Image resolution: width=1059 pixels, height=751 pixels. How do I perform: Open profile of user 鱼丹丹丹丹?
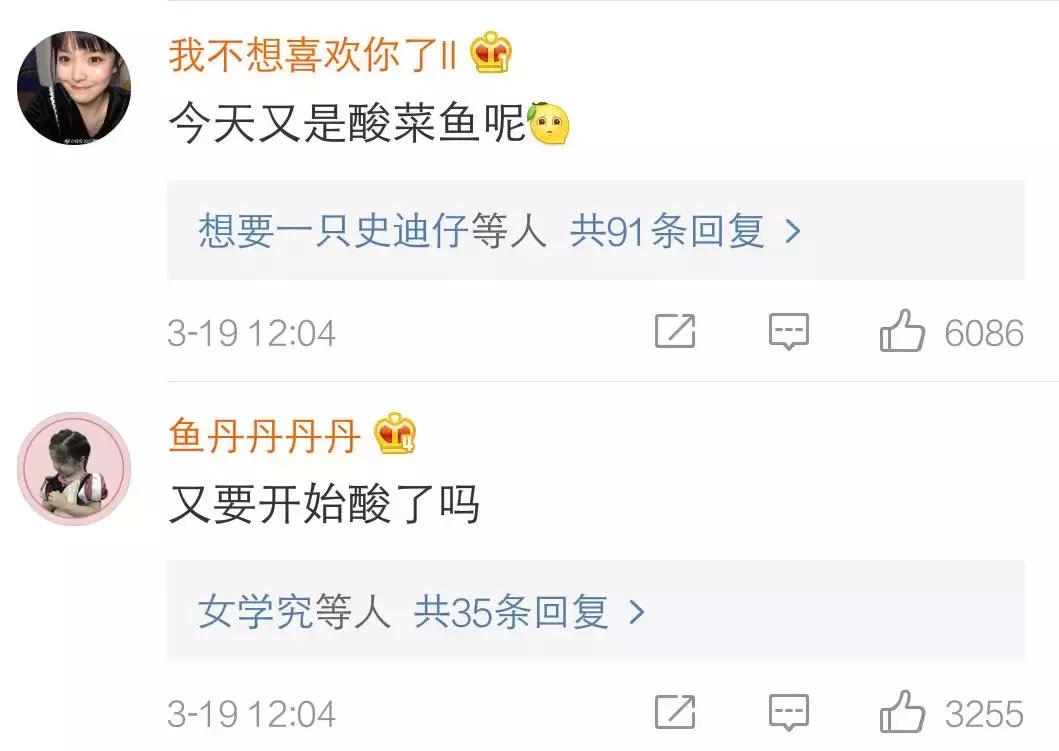tap(263, 435)
